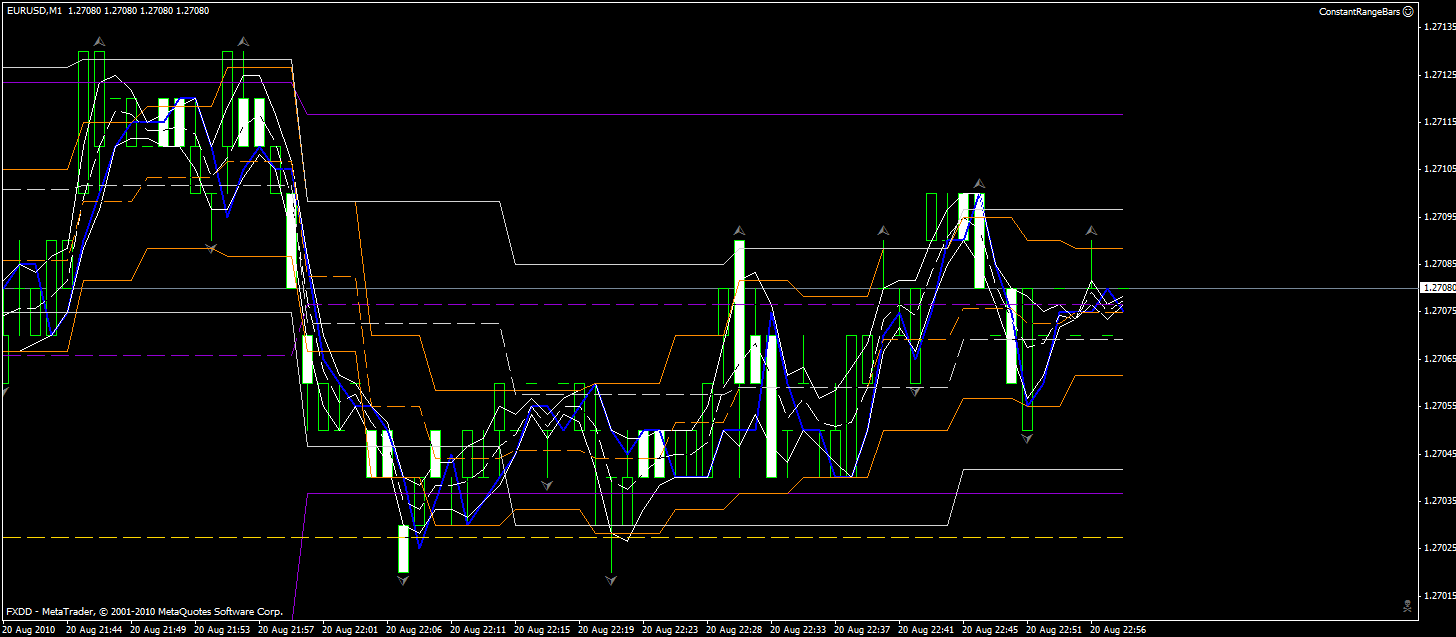
Task: Click the FXDD MetaTrader copyright text
Action: coord(144,611)
